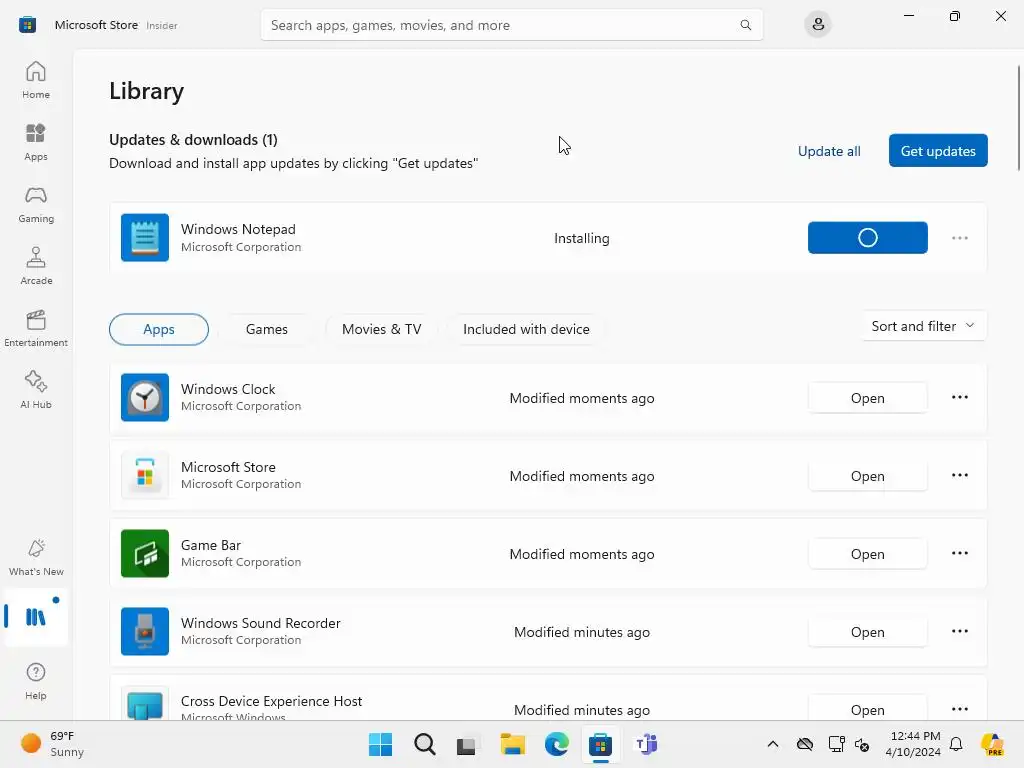Click the Windows Notepad app icon
The image size is (1024, 768).
145,238
